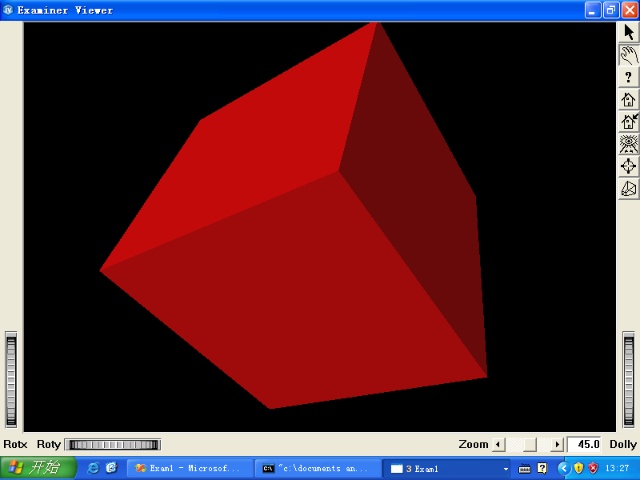640x480 pixels.
Task: Click the taskbar help question icon
Action: click(x=542, y=468)
